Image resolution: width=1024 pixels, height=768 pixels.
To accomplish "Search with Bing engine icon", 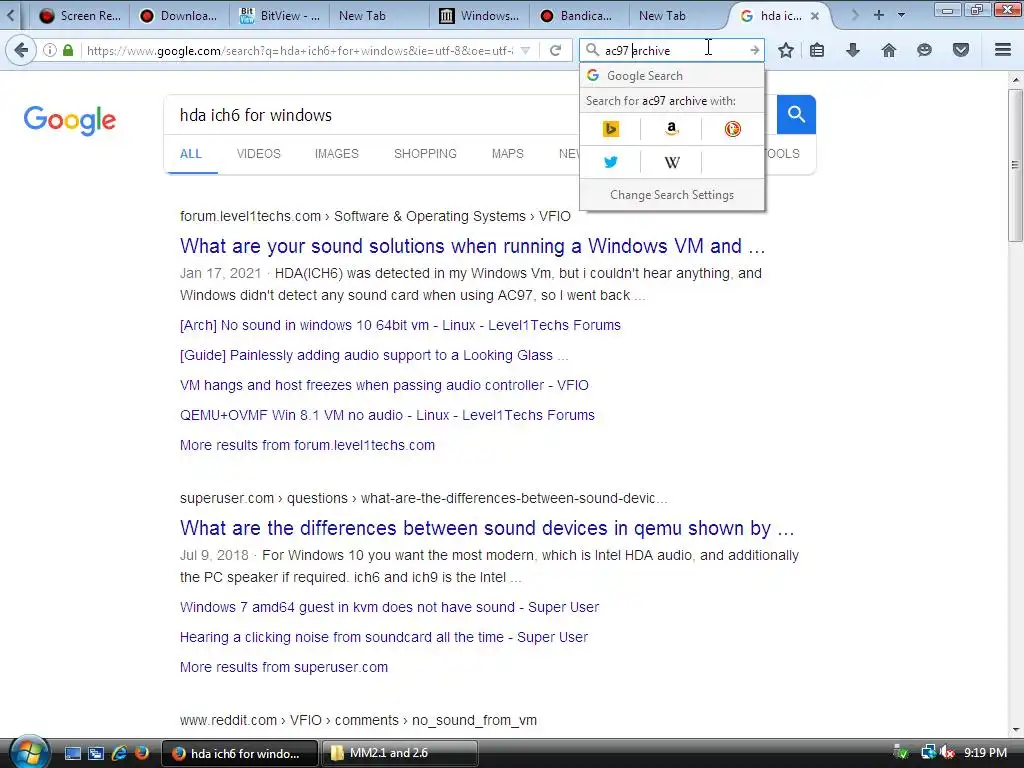I will coord(611,129).
